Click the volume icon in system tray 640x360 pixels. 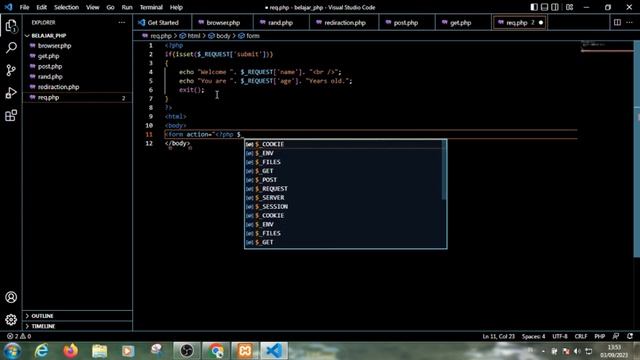[577, 351]
